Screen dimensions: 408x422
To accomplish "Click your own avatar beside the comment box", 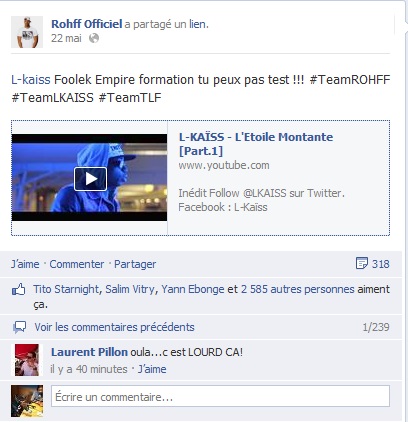I will 27,401.
